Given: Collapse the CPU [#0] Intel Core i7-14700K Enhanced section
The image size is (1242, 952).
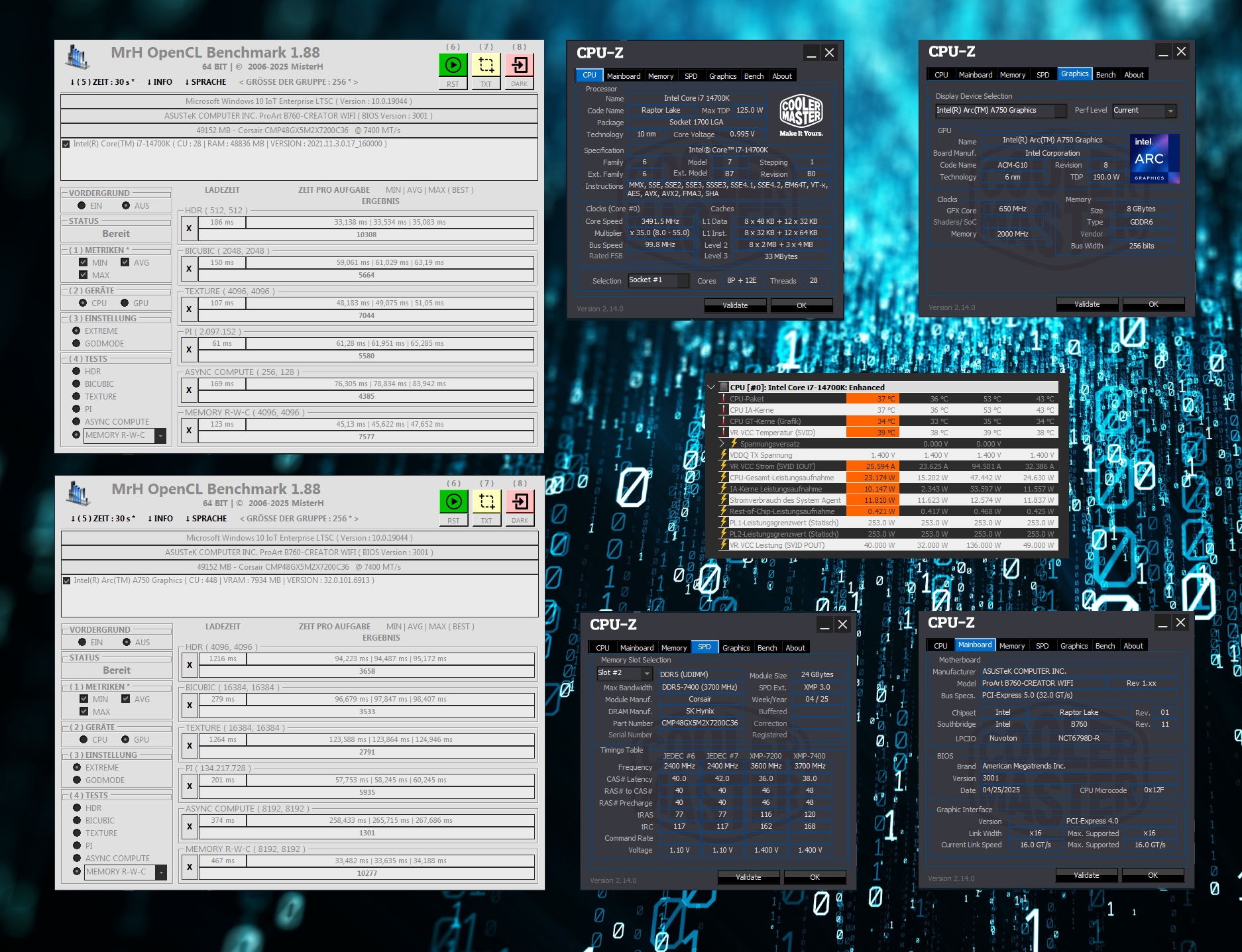Looking at the screenshot, I should (x=711, y=387).
